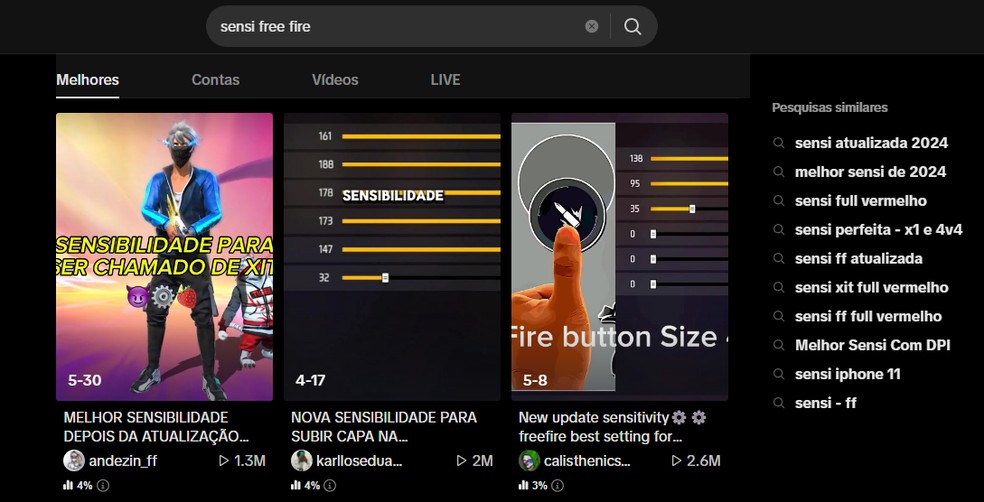Click the info icon under calisthenics

tap(557, 486)
